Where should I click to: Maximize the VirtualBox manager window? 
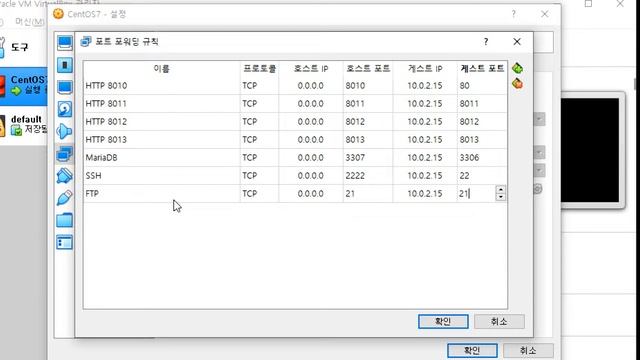pos(588,4)
